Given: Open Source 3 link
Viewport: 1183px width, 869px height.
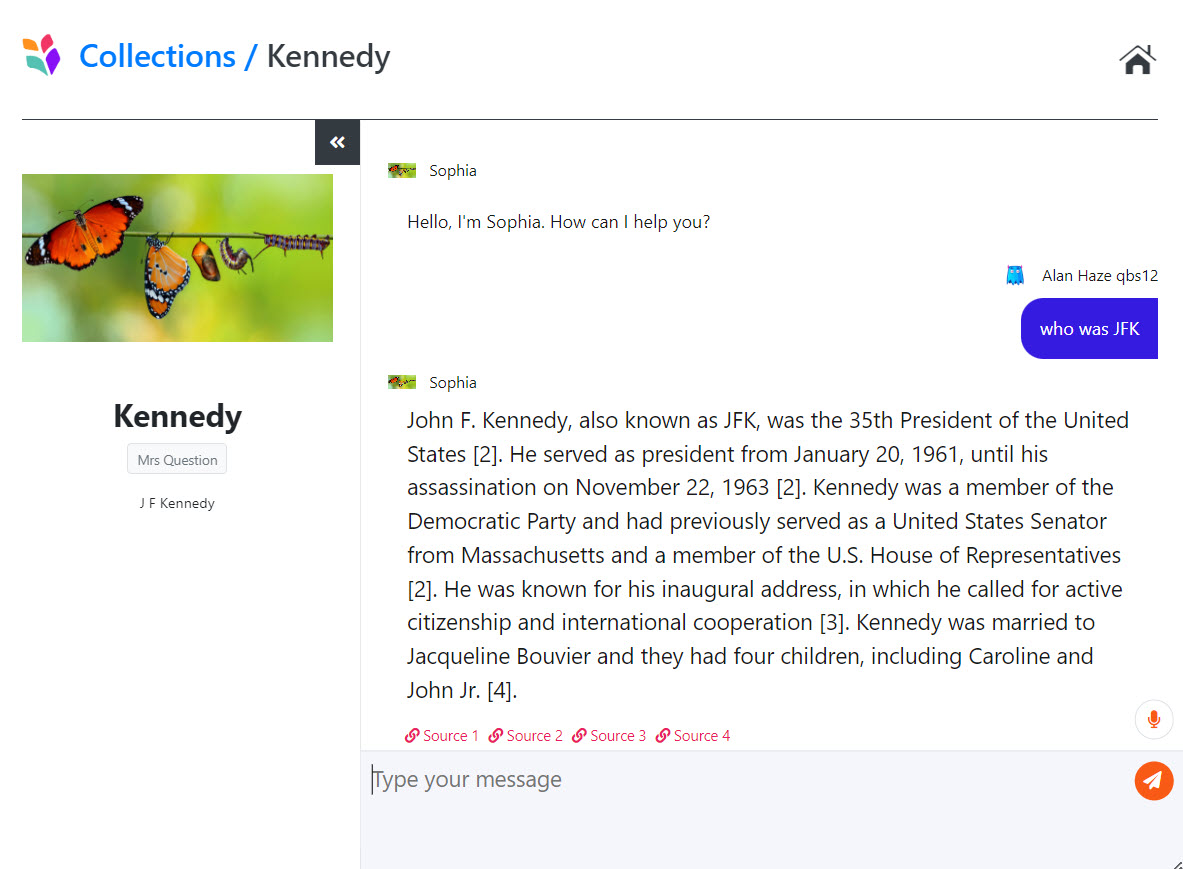Looking at the screenshot, I should (609, 736).
